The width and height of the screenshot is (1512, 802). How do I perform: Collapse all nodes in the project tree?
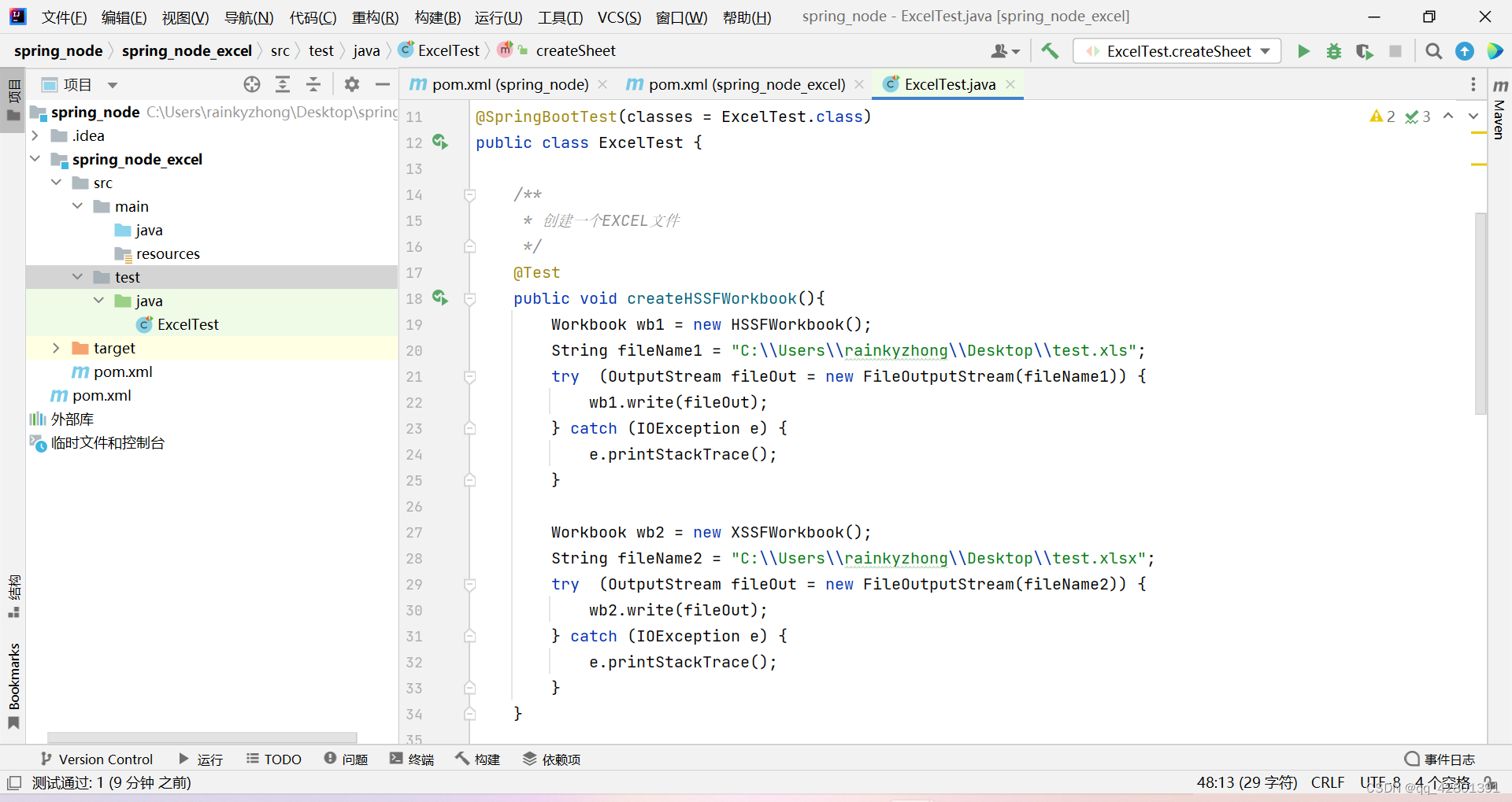pyautogui.click(x=313, y=83)
